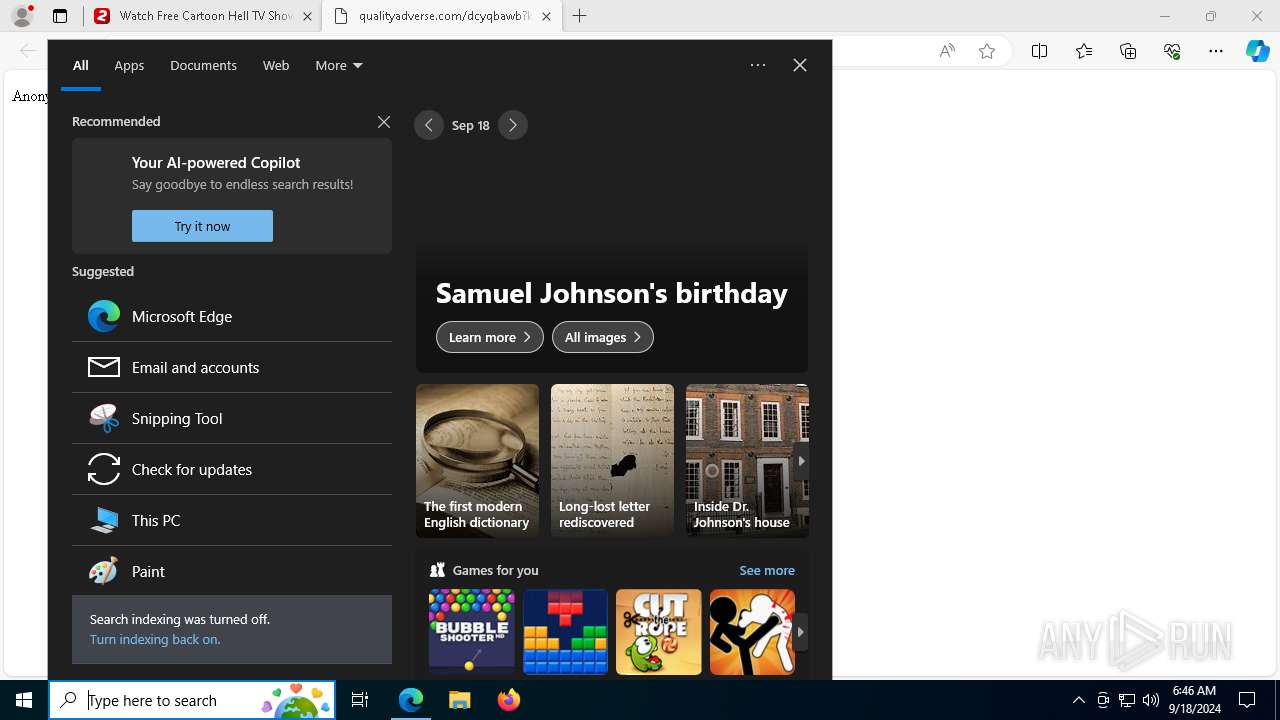
Task: Open Long-lost letter rediscovered card
Action: 612,461
